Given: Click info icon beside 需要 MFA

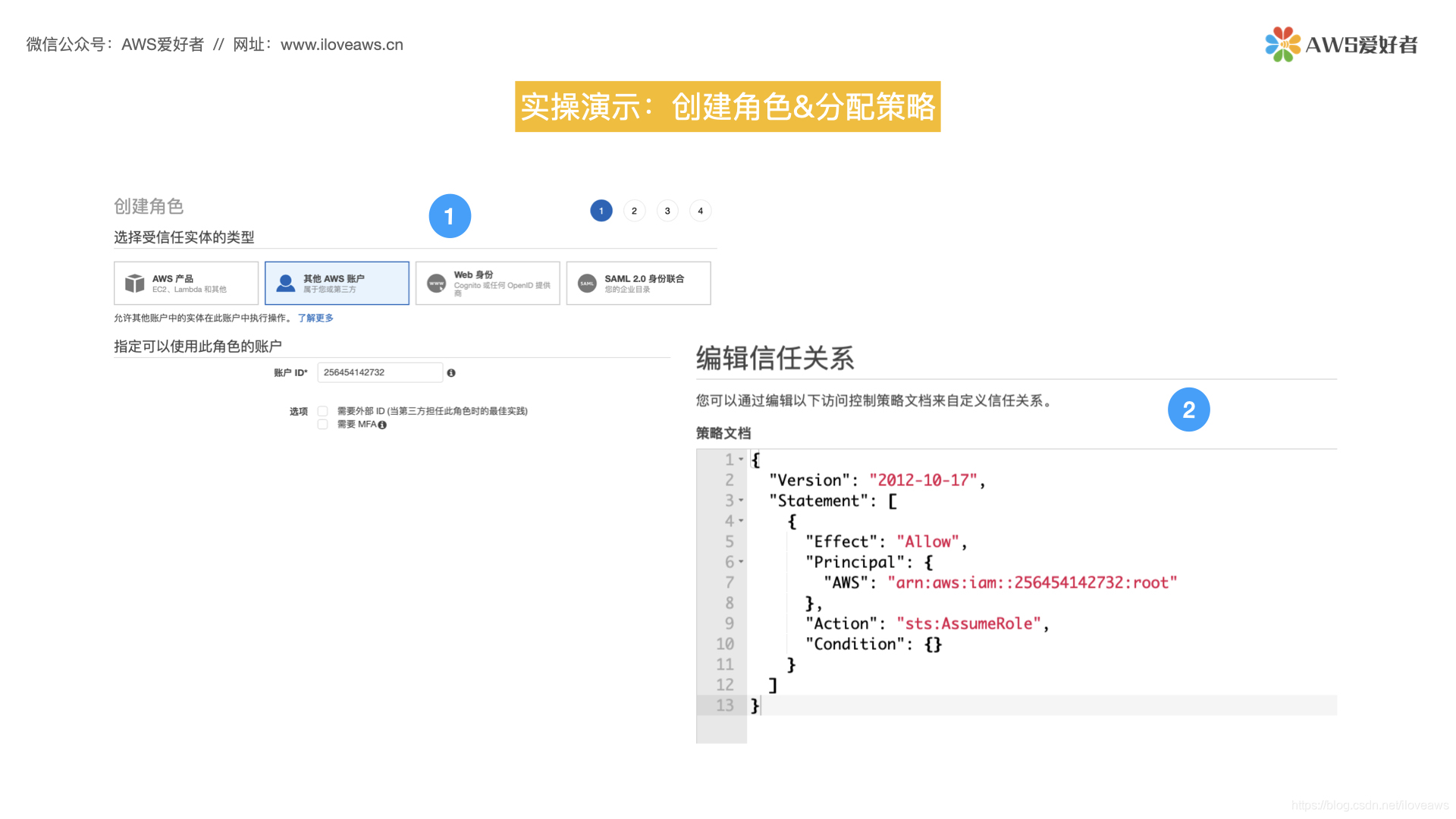Looking at the screenshot, I should coord(382,425).
